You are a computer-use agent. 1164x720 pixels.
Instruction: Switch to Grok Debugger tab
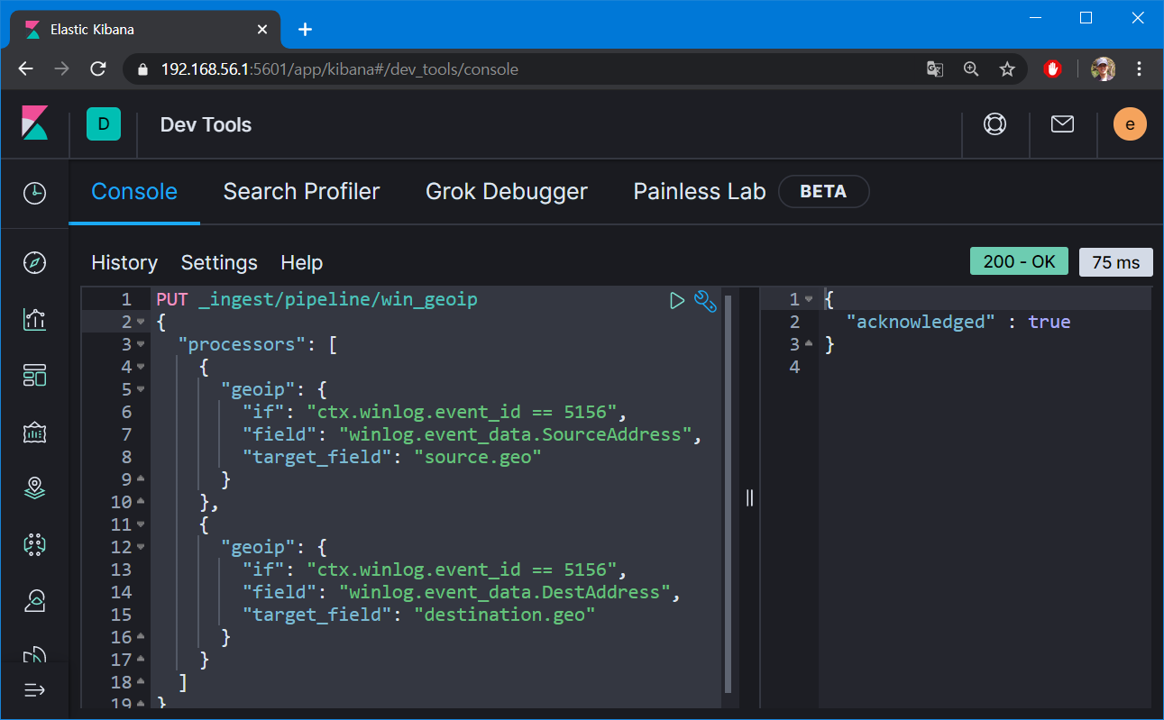506,192
